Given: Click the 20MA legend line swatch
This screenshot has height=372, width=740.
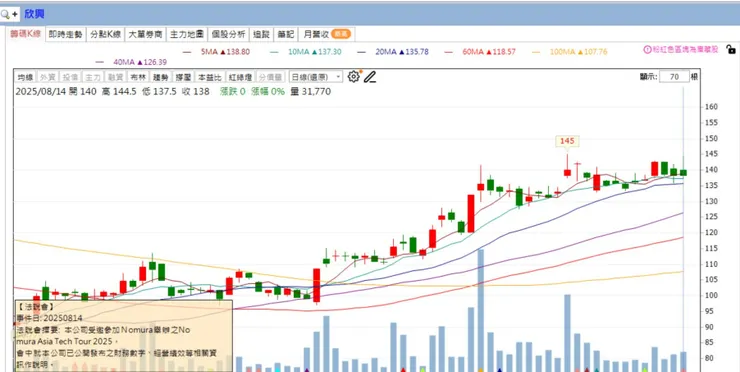Looking at the screenshot, I should tap(362, 52).
